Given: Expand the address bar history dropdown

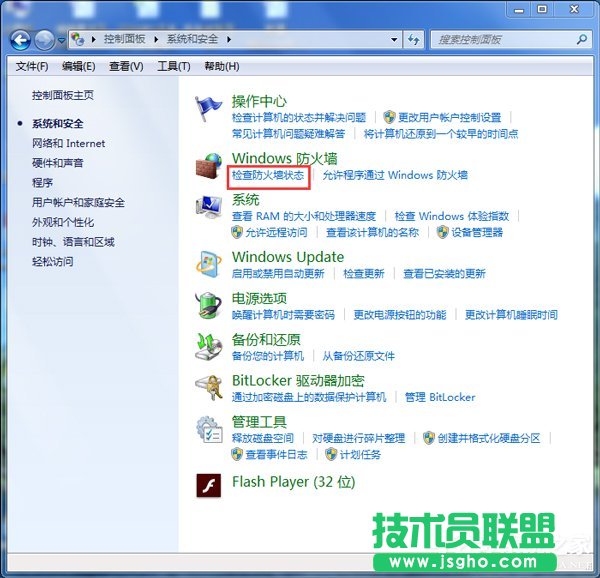Looking at the screenshot, I should [394, 39].
